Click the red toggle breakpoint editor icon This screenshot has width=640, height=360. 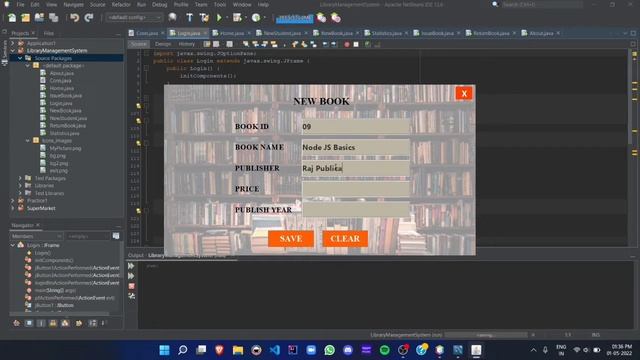[347, 44]
